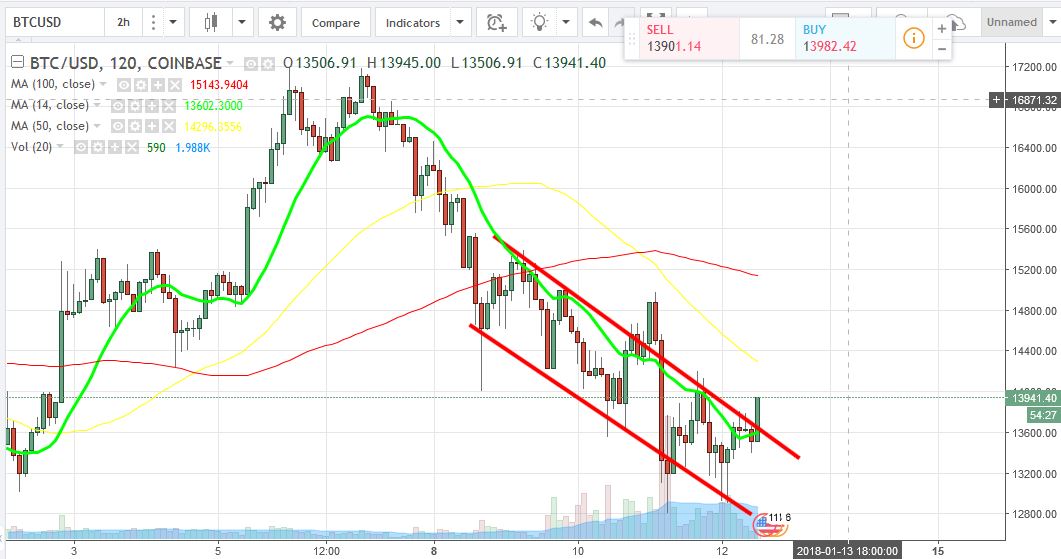Open order panel info icon
Screen dimensions: 1061x559
click(x=913, y=38)
